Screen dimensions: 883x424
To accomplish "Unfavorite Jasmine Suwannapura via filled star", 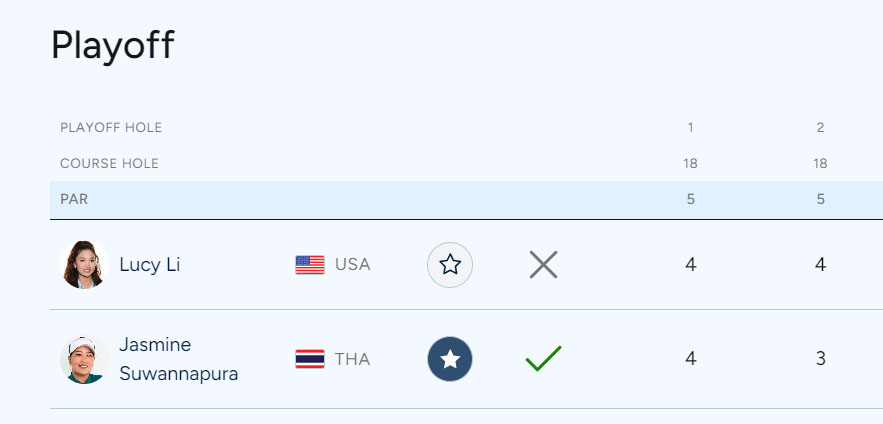I will click(450, 359).
